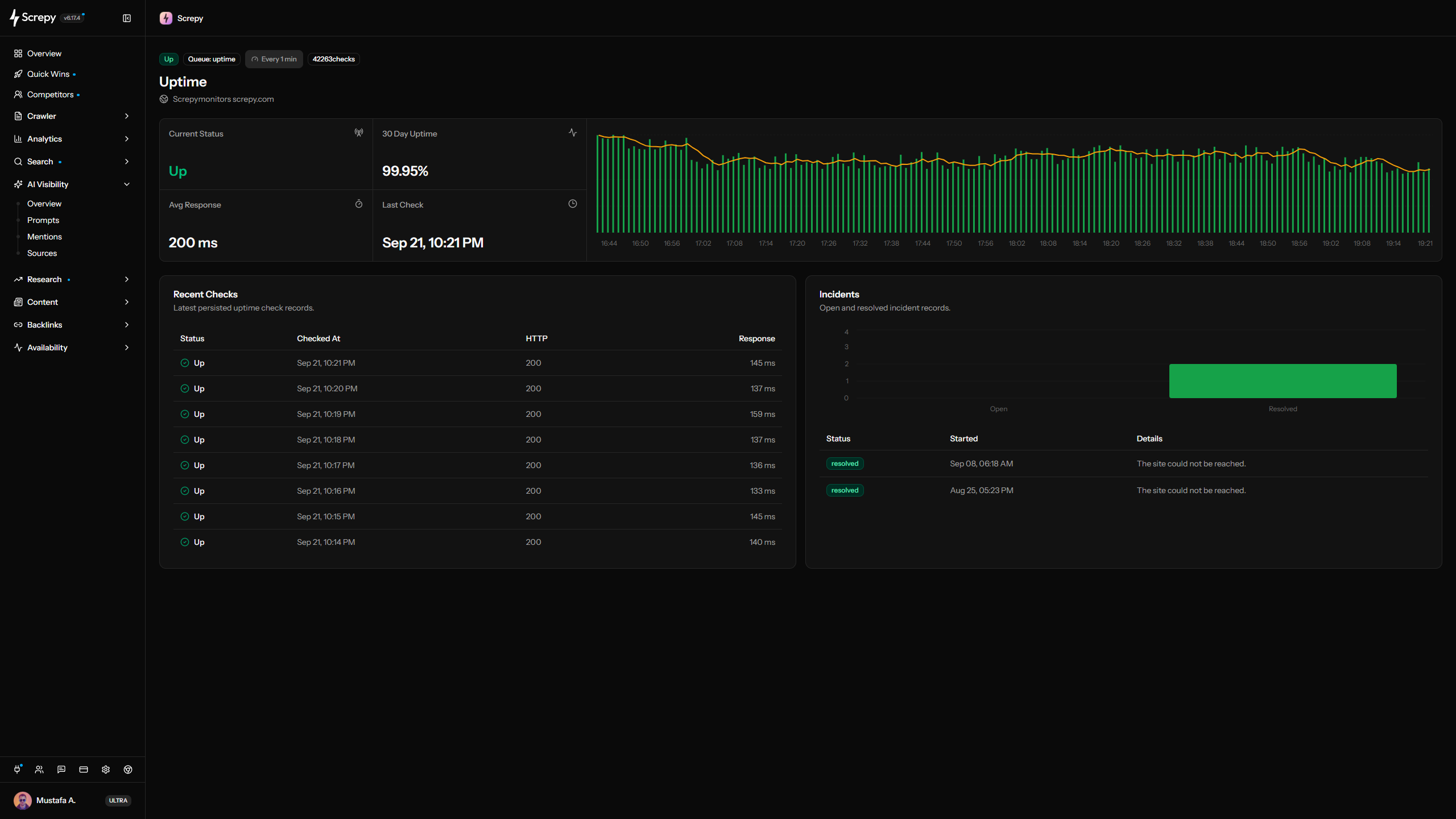
Task: Click the Research trend icon
Action: tap(18, 279)
